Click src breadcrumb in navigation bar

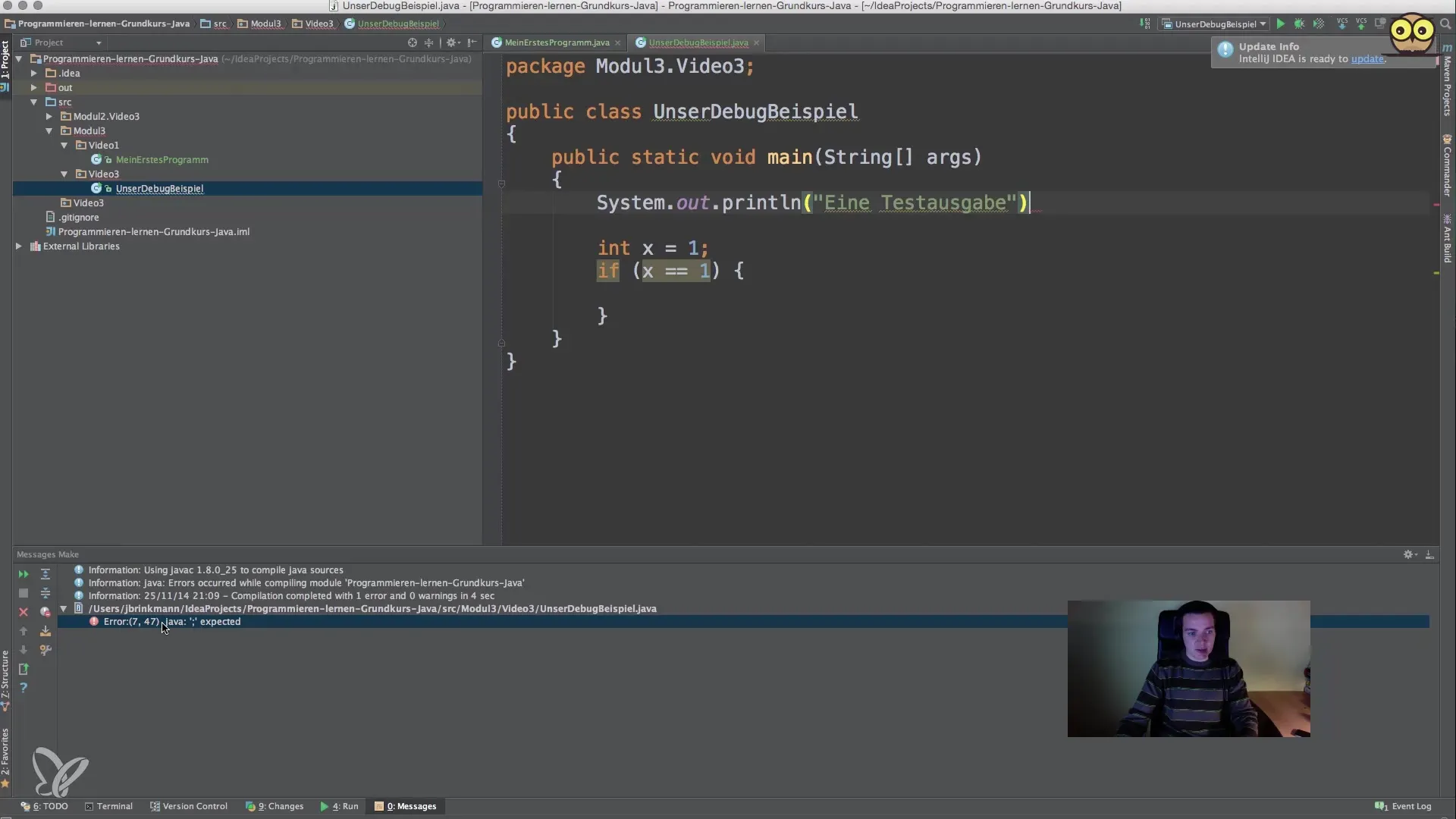pyautogui.click(x=214, y=24)
